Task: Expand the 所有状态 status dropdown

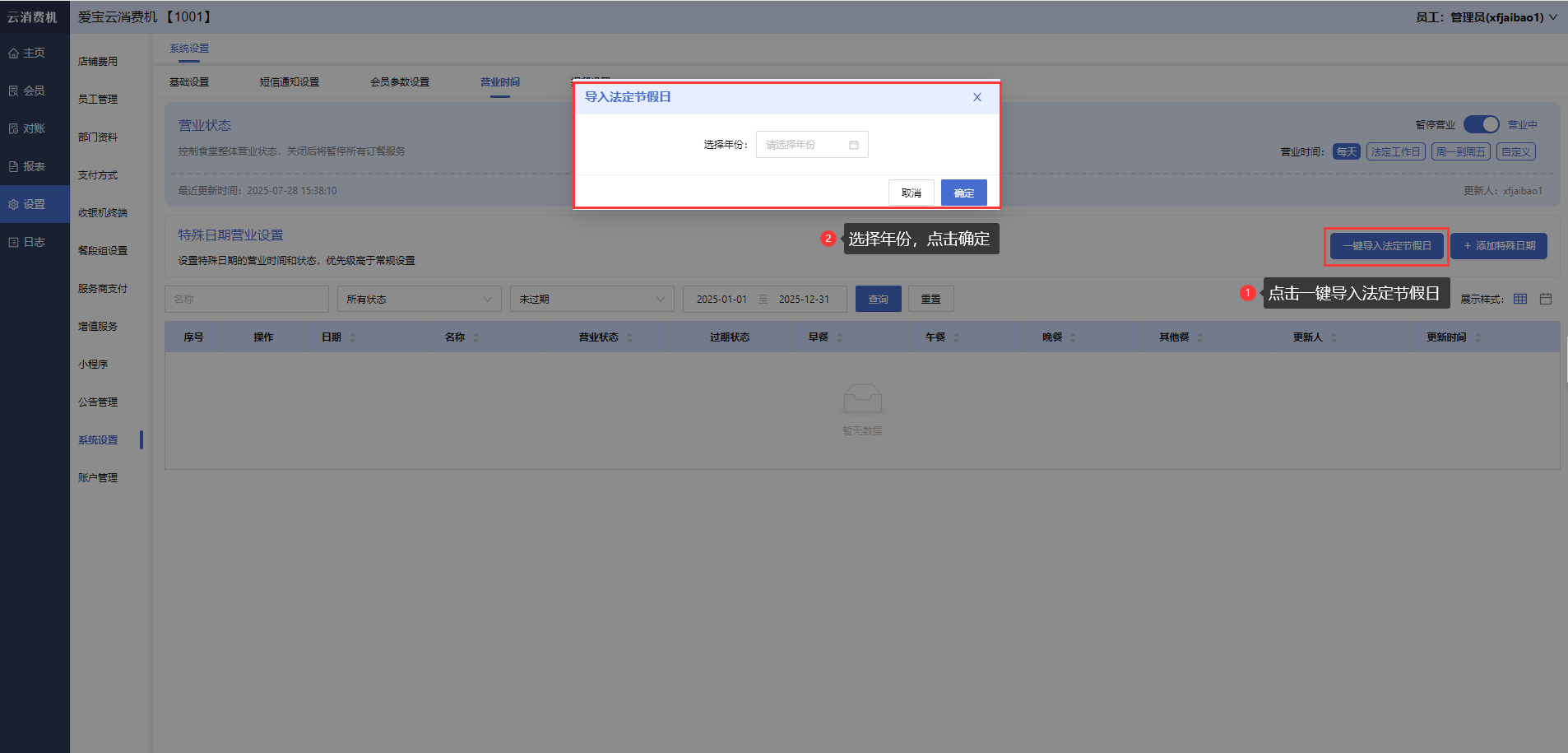Action: [x=419, y=299]
